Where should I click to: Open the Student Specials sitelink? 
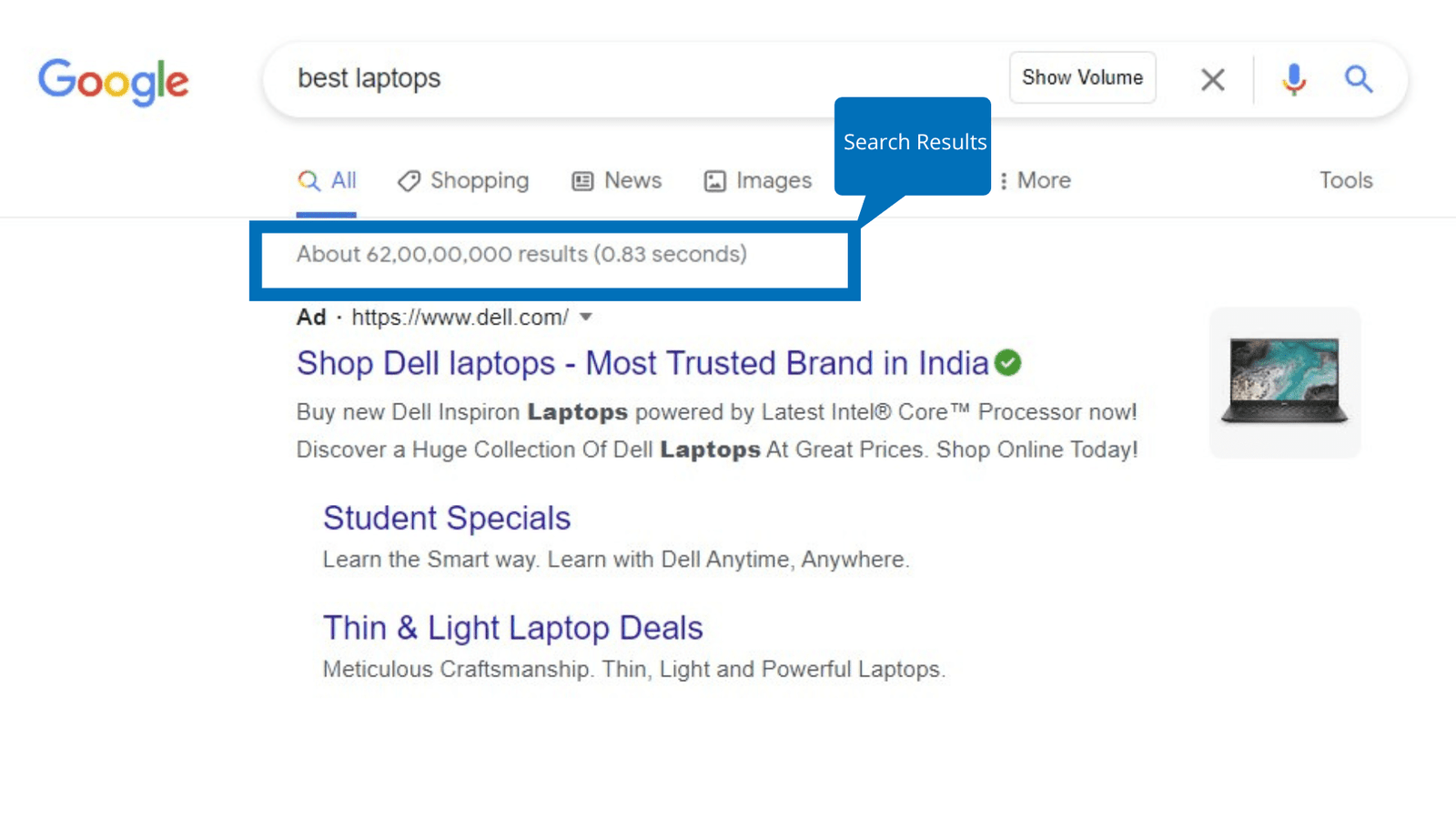pyautogui.click(x=447, y=518)
